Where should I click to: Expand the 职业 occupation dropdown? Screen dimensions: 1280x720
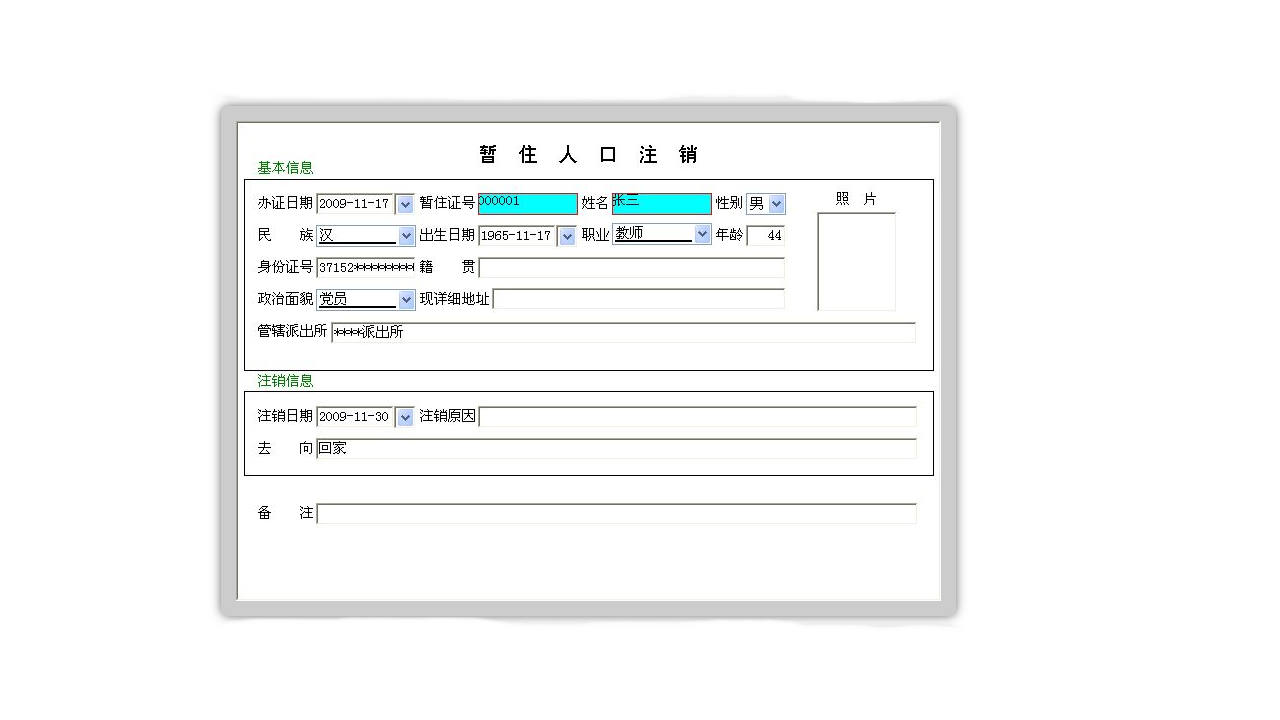click(x=702, y=235)
